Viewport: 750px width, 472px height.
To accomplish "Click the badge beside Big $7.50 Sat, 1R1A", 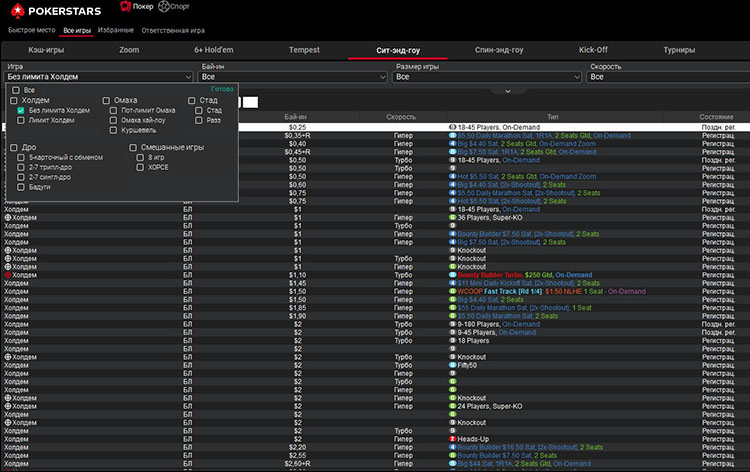I will (452, 152).
